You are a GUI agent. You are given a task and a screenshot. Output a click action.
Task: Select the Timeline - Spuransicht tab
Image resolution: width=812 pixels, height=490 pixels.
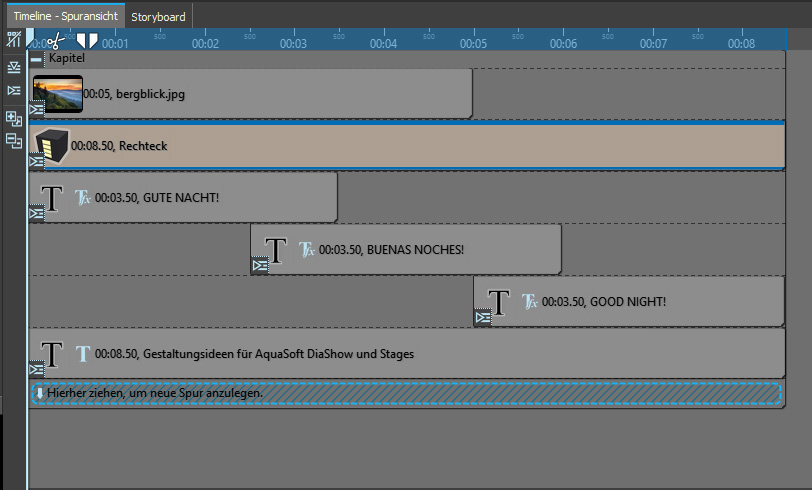point(66,16)
